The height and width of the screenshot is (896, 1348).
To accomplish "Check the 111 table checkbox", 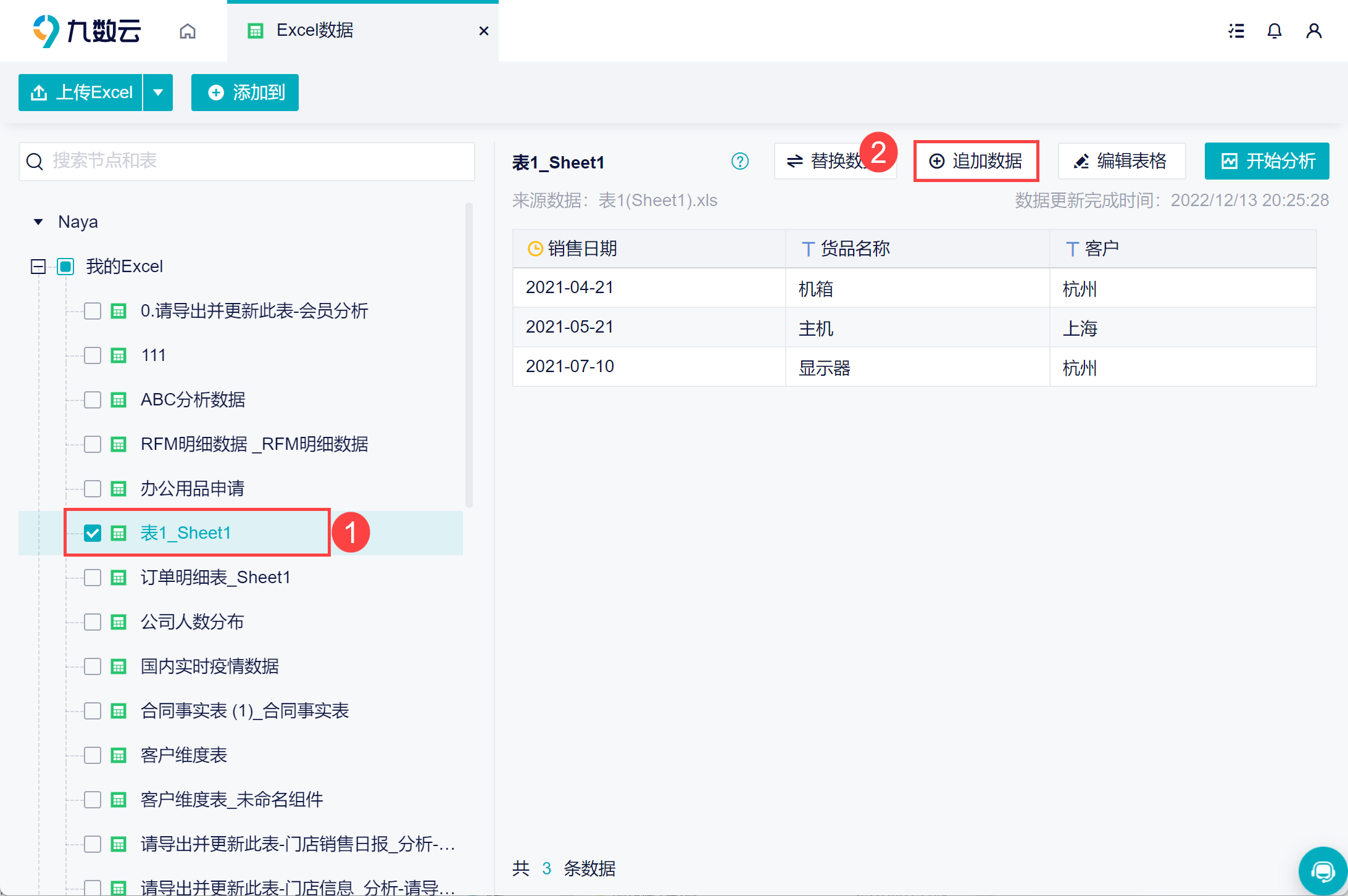I will [x=93, y=355].
